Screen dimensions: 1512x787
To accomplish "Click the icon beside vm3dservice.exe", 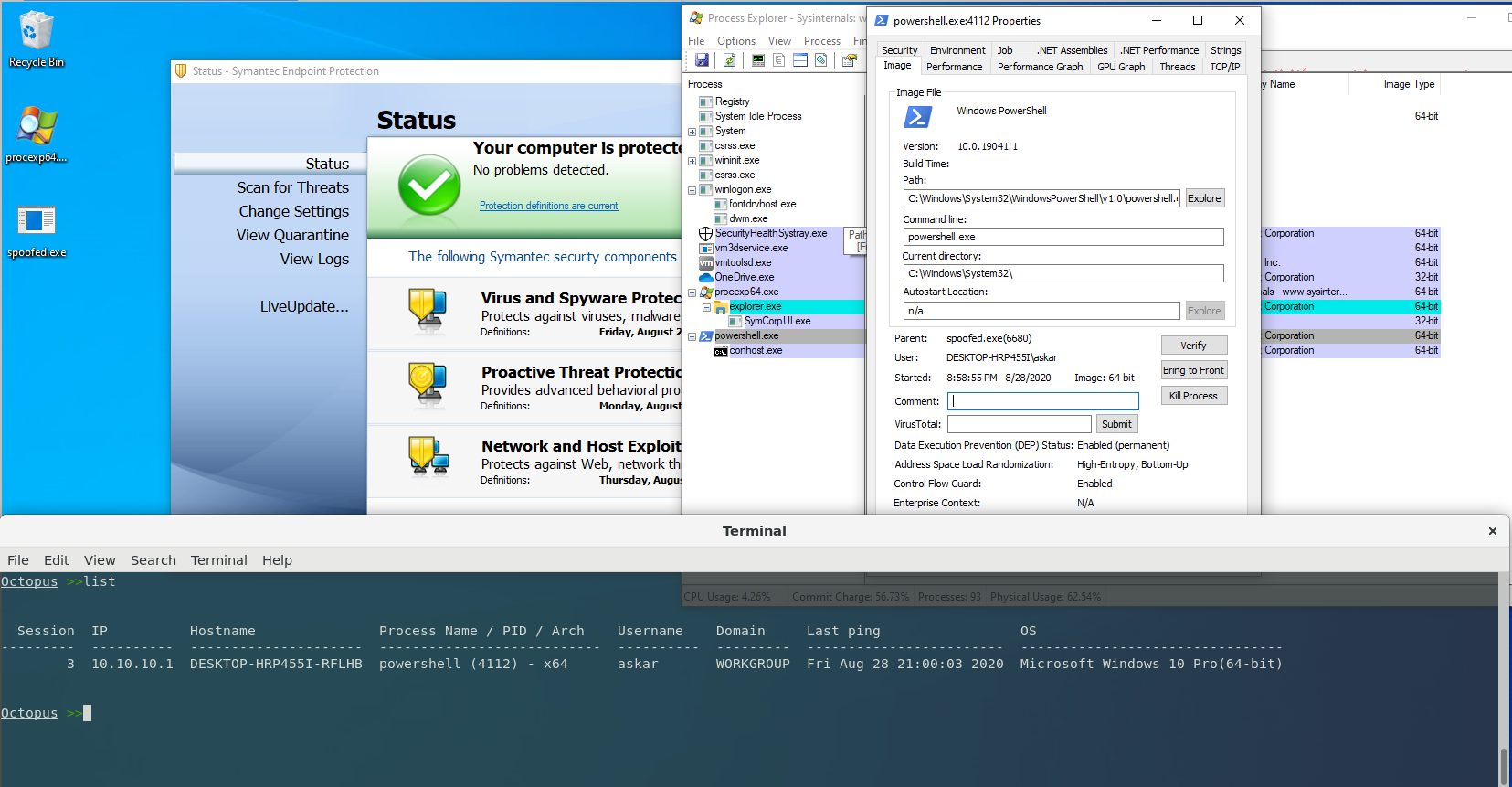I will (x=705, y=249).
